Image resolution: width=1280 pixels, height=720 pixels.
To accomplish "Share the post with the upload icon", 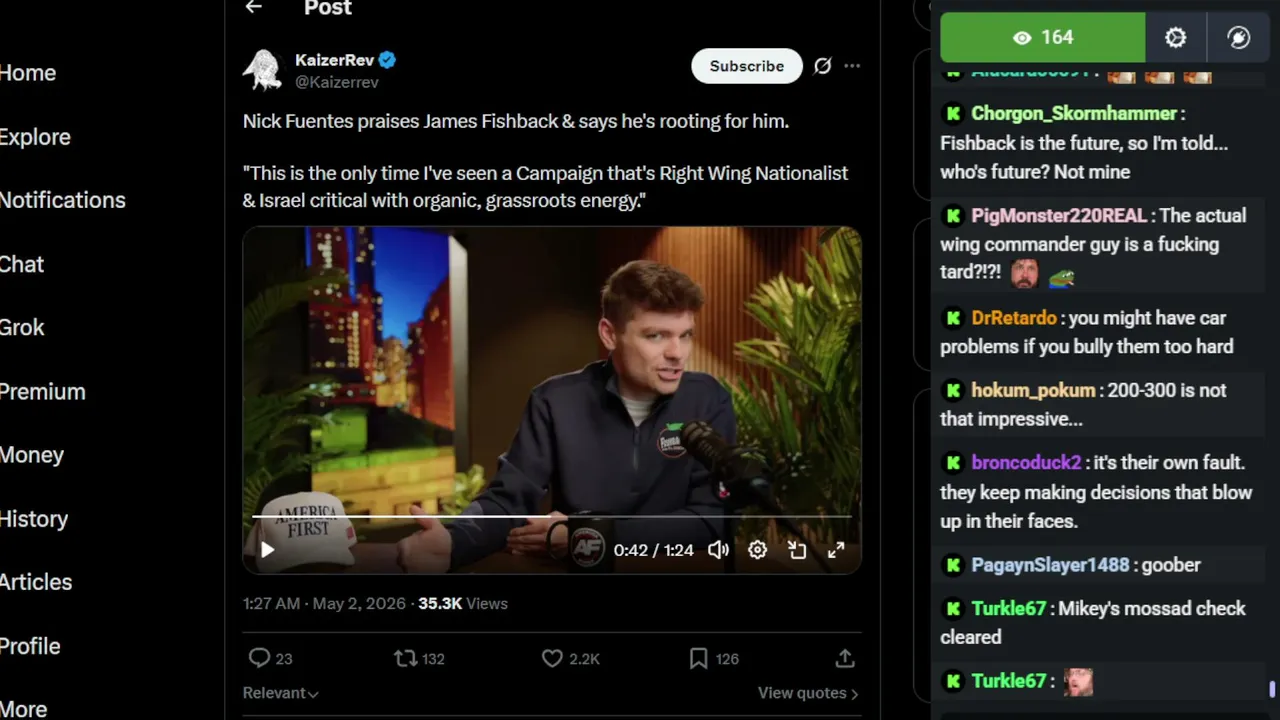I will (845, 658).
